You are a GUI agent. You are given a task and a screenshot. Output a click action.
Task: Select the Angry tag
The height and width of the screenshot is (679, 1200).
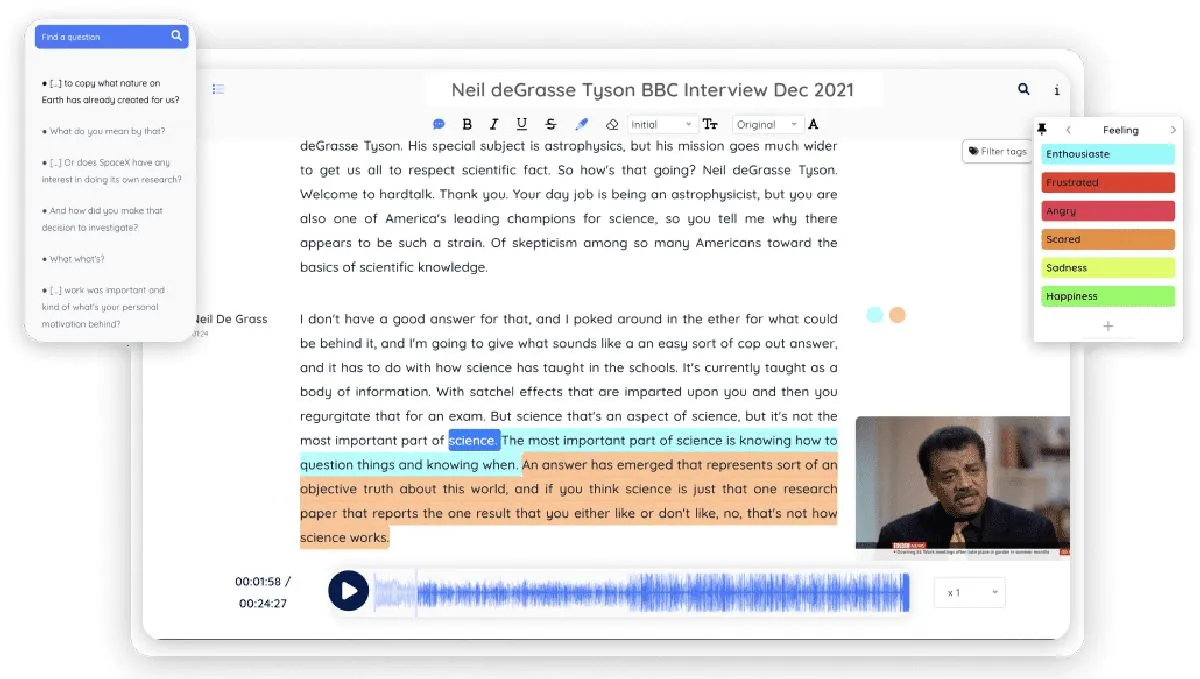click(1108, 211)
